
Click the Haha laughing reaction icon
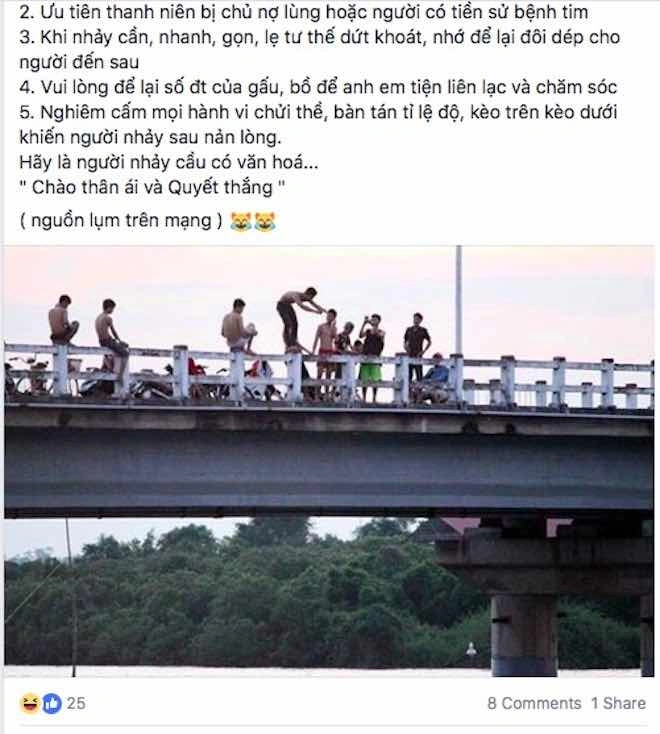pos(29,703)
